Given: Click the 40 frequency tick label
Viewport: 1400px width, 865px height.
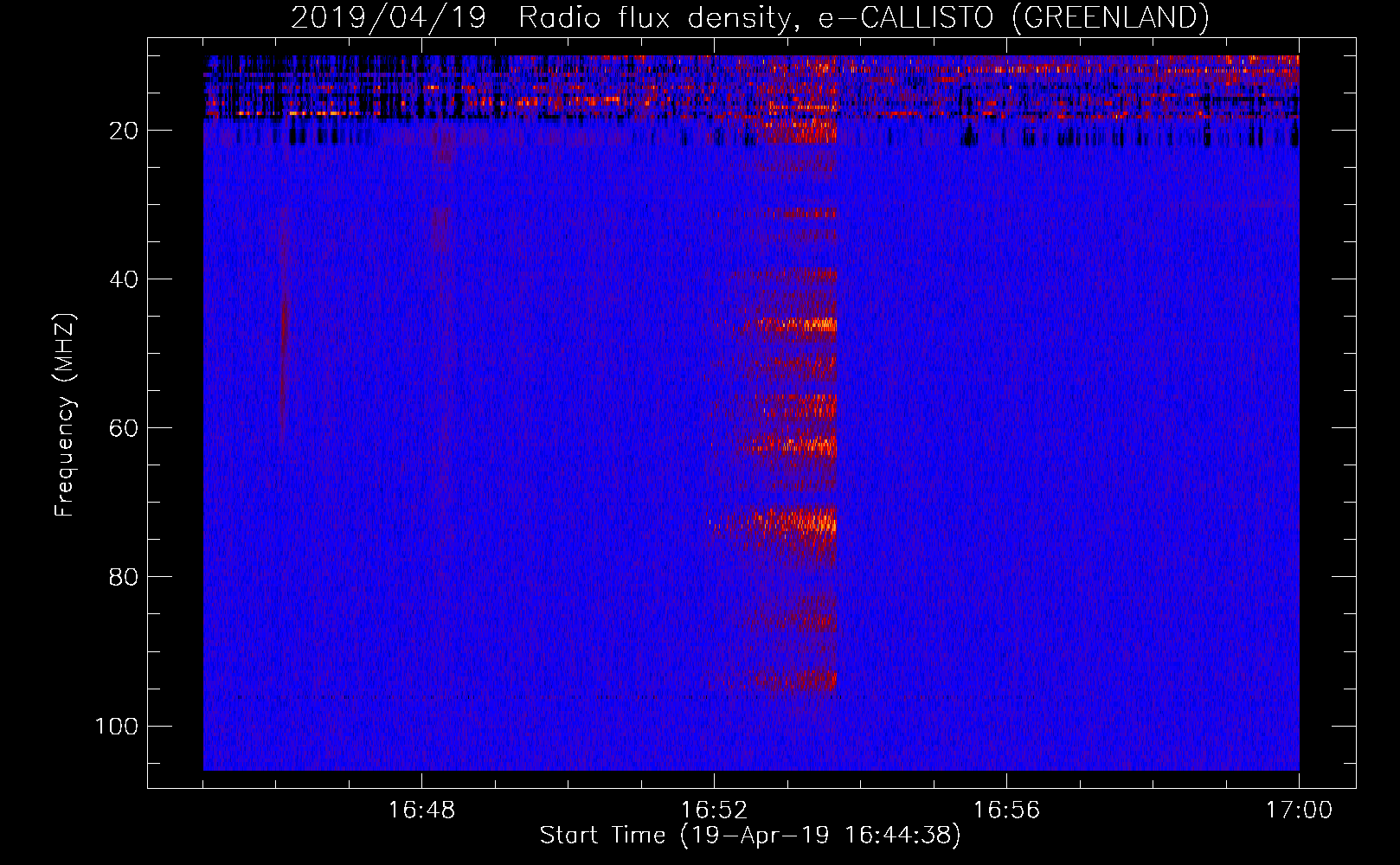Looking at the screenshot, I should click(x=124, y=279).
